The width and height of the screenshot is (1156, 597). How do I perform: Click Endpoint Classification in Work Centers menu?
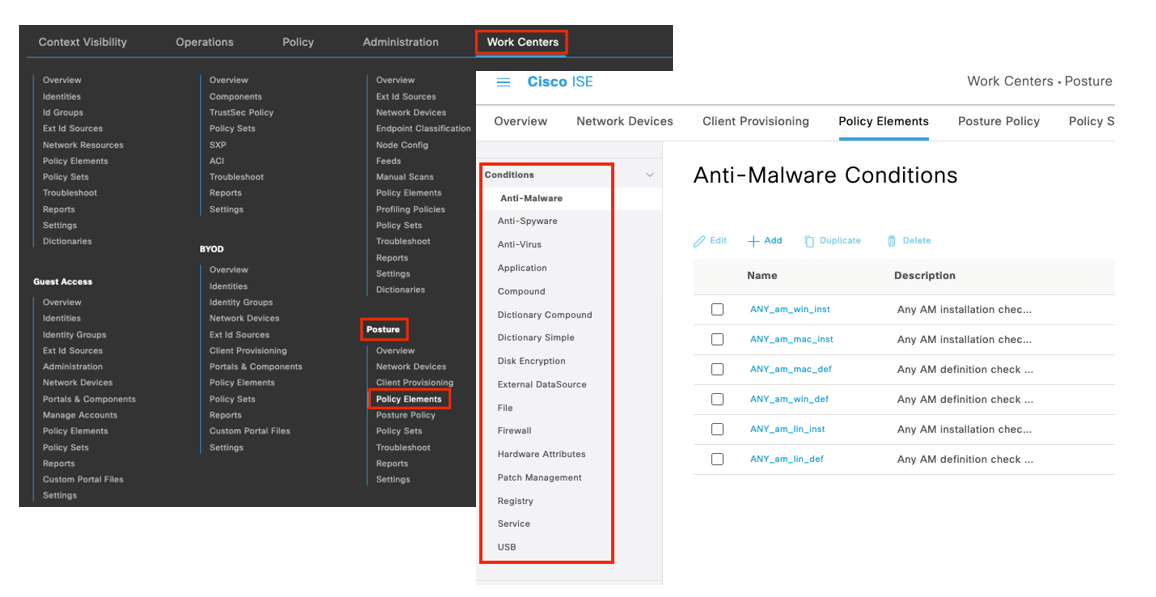423,129
